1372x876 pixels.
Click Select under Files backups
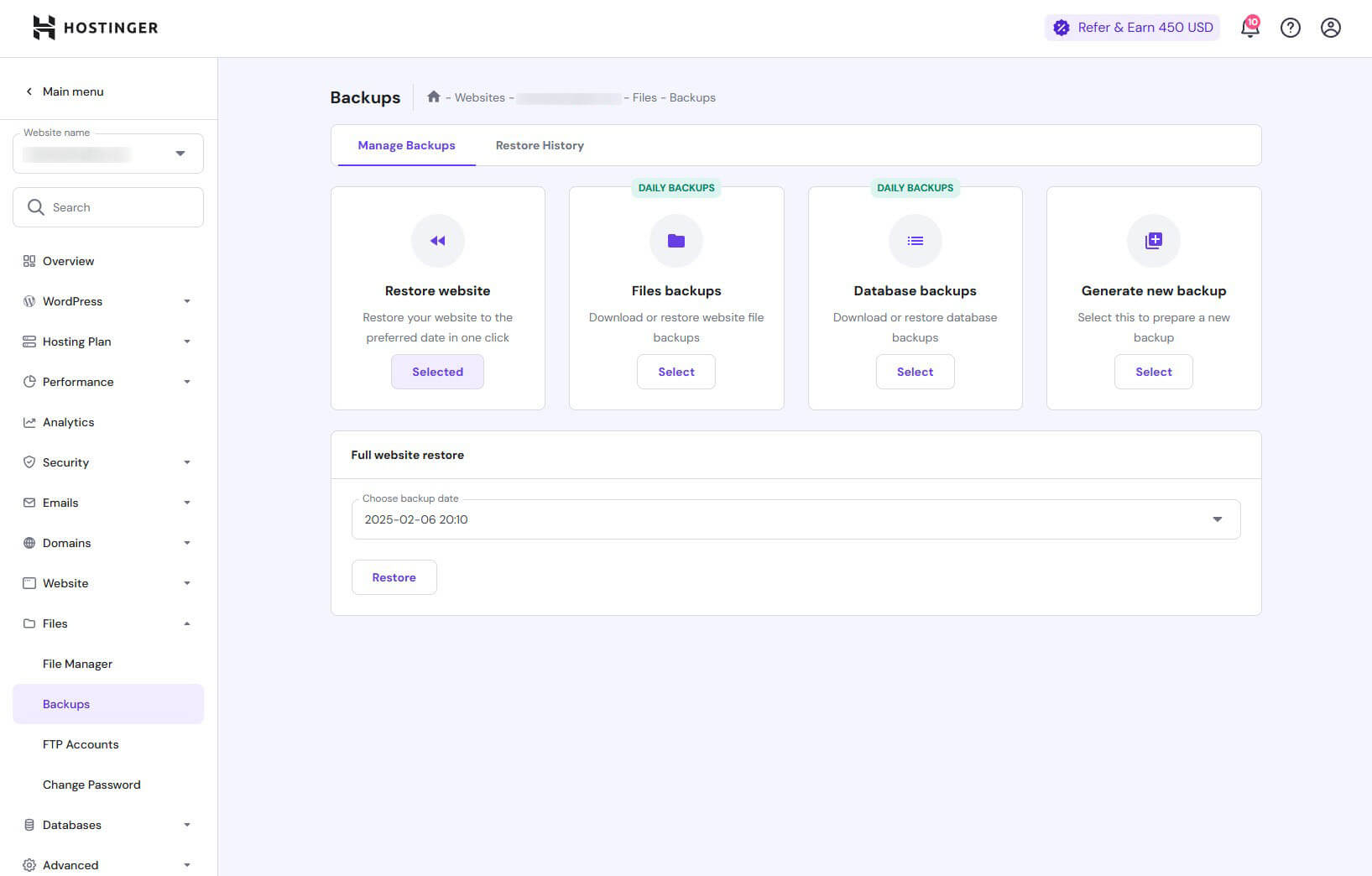[x=676, y=372]
